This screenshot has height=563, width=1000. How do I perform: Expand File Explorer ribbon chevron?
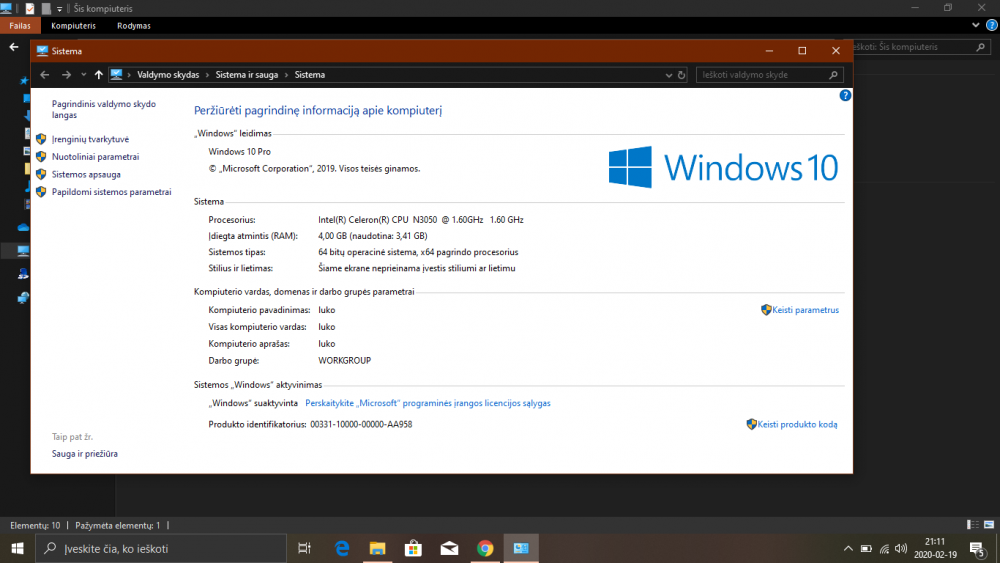pyautogui.click(x=976, y=26)
